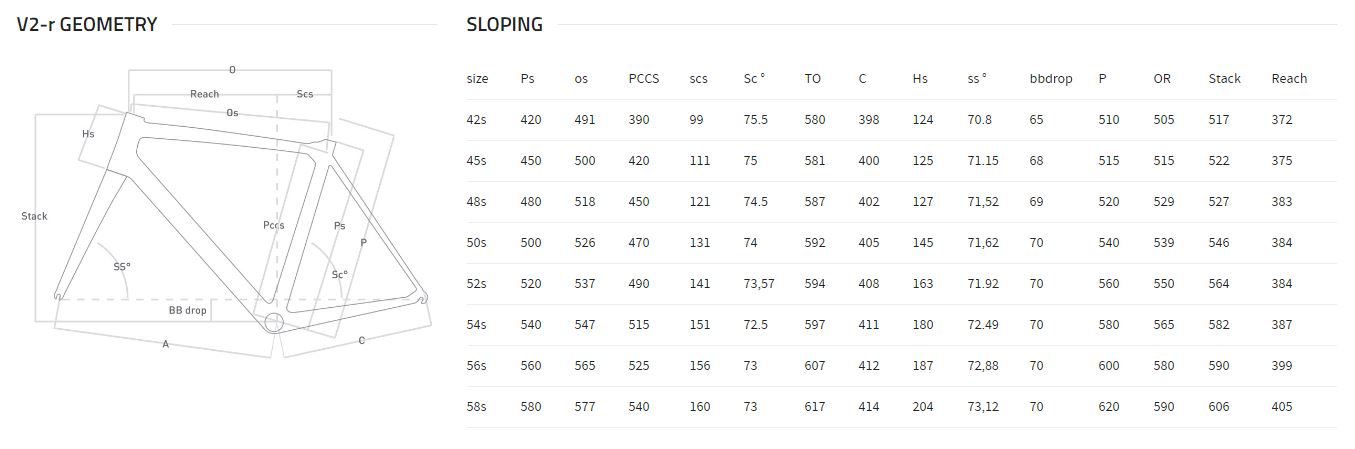This screenshot has height=449, width=1355.
Task: Click the "A" label below the frame diagram
Action: coord(165,344)
